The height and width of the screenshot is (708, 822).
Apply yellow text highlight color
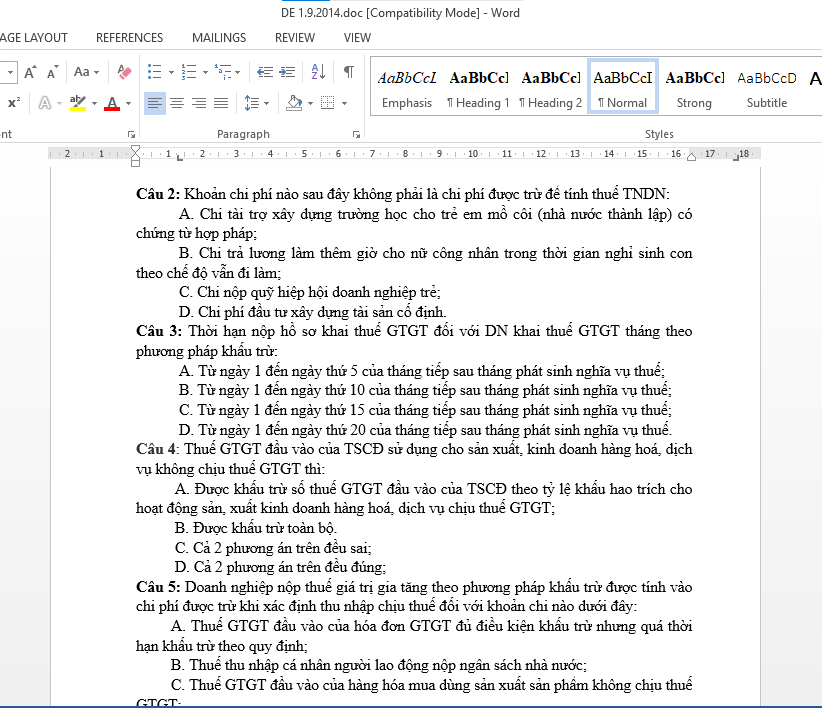78,103
